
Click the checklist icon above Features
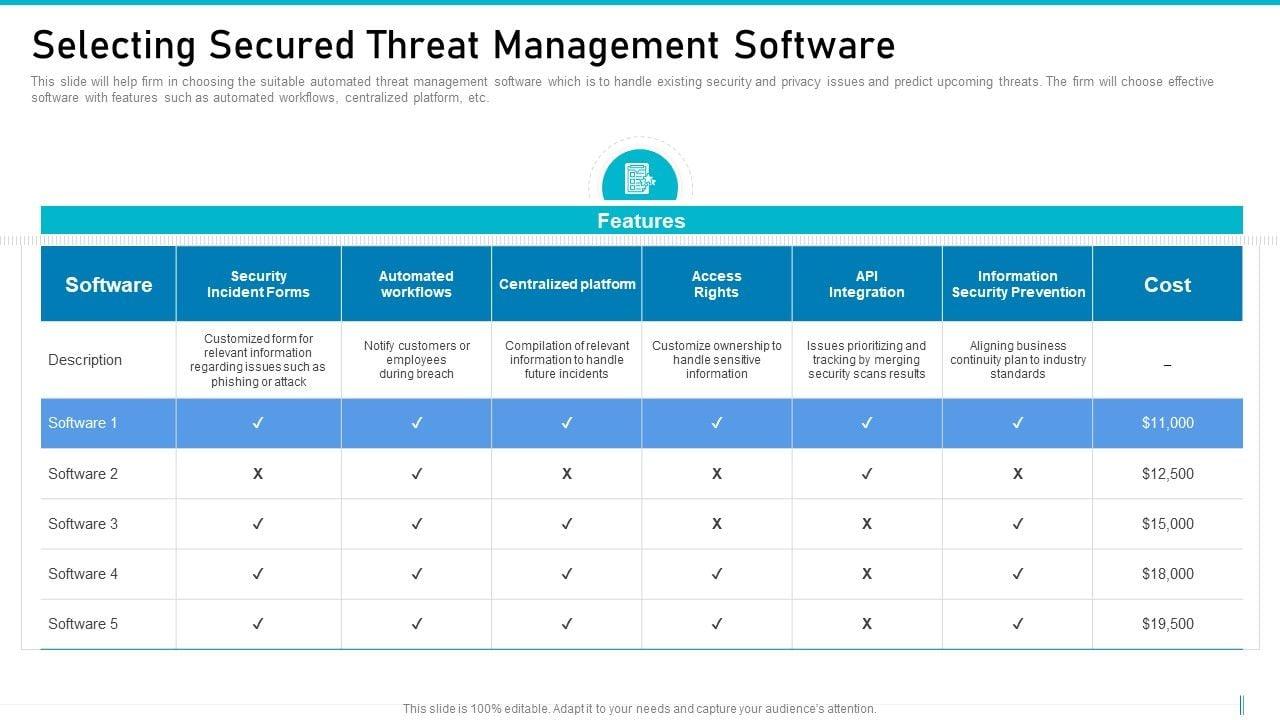[x=640, y=179]
